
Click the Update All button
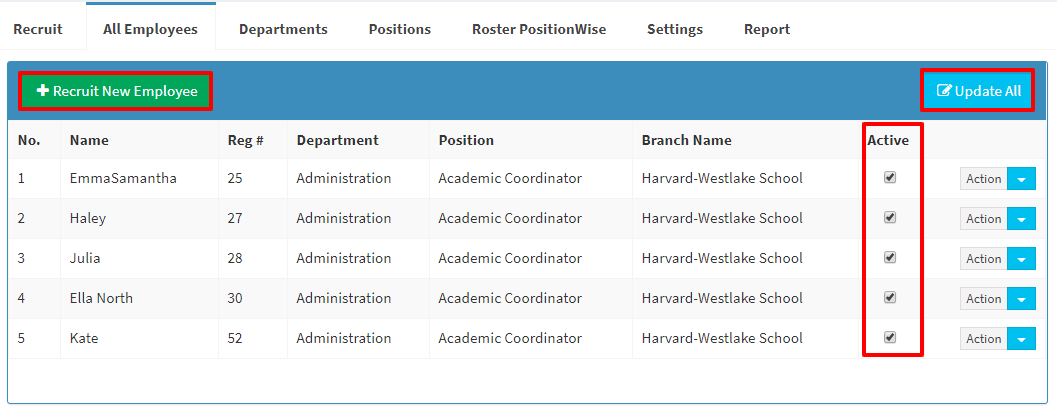point(977,91)
